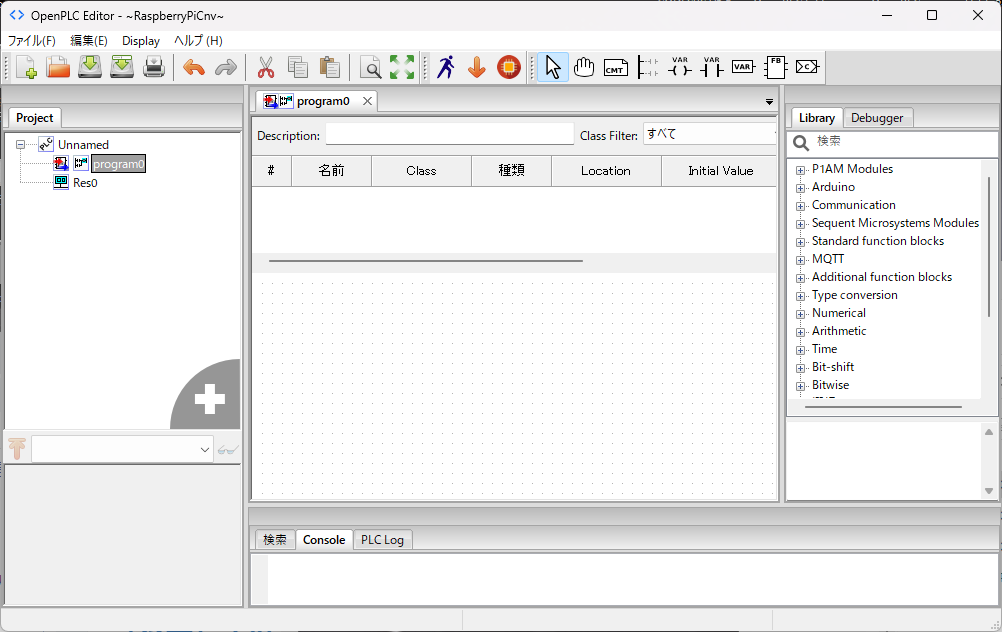This screenshot has width=1002, height=632.
Task: Expand the MQTT library node
Action: click(x=800, y=259)
